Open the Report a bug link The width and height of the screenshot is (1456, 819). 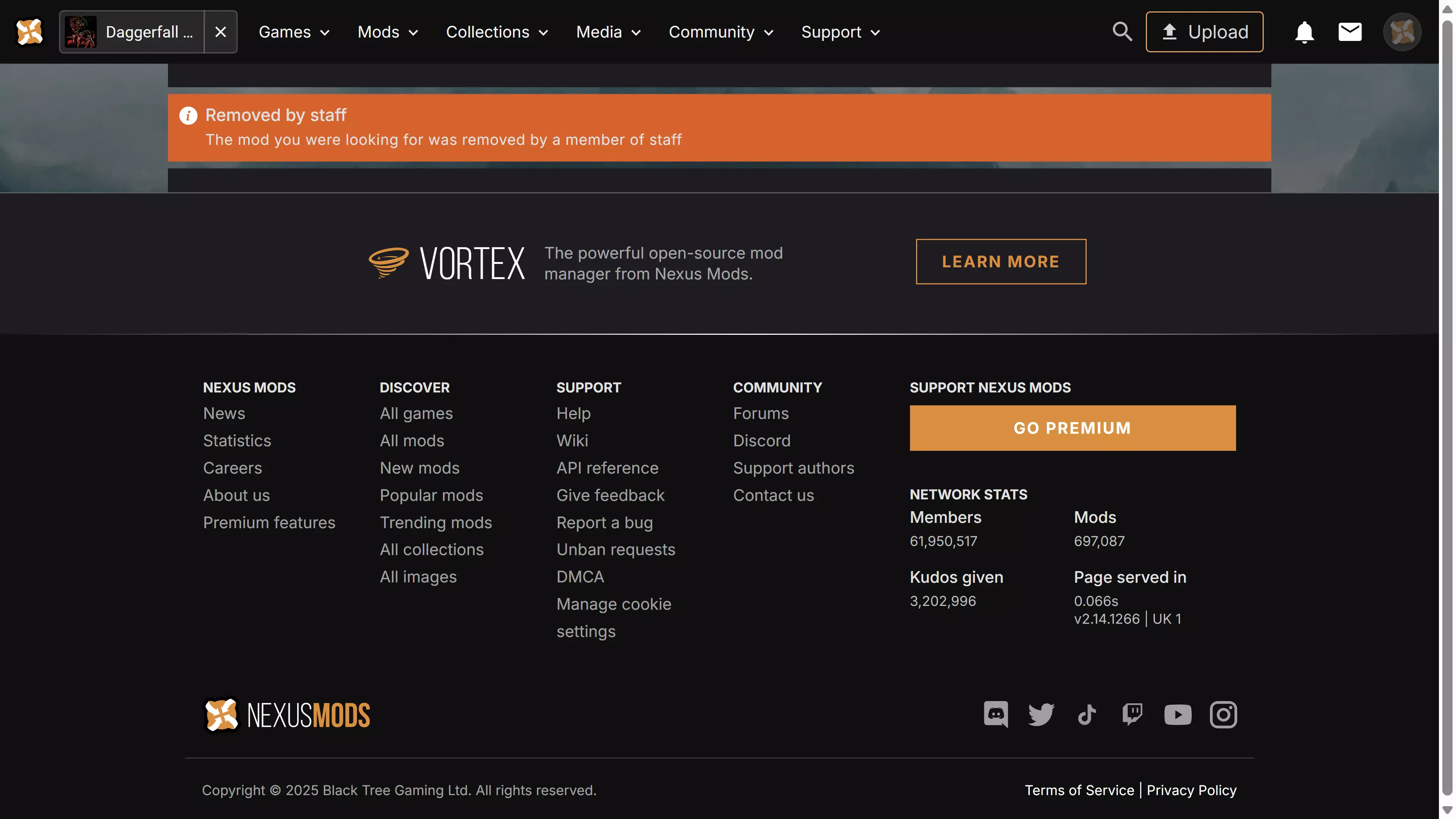tap(604, 522)
